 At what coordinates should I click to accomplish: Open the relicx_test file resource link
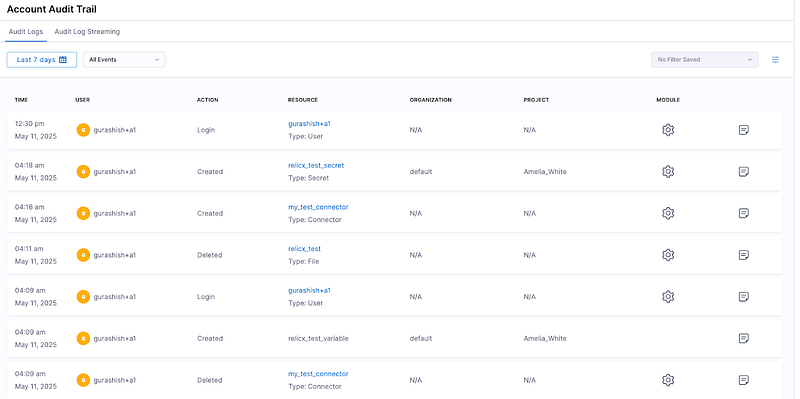(305, 249)
